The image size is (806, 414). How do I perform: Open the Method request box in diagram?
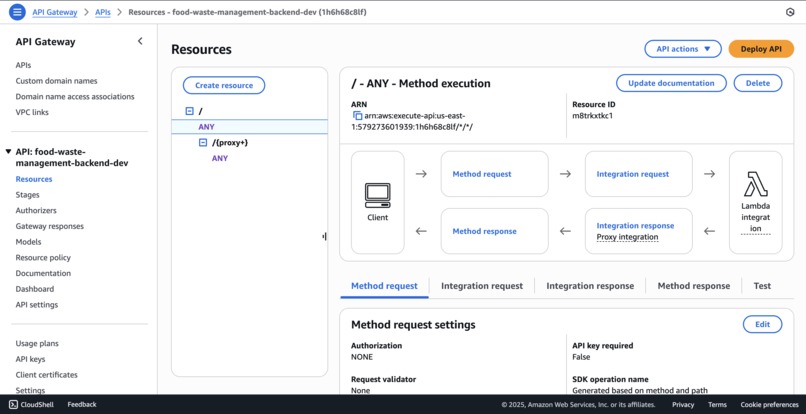[x=494, y=174]
